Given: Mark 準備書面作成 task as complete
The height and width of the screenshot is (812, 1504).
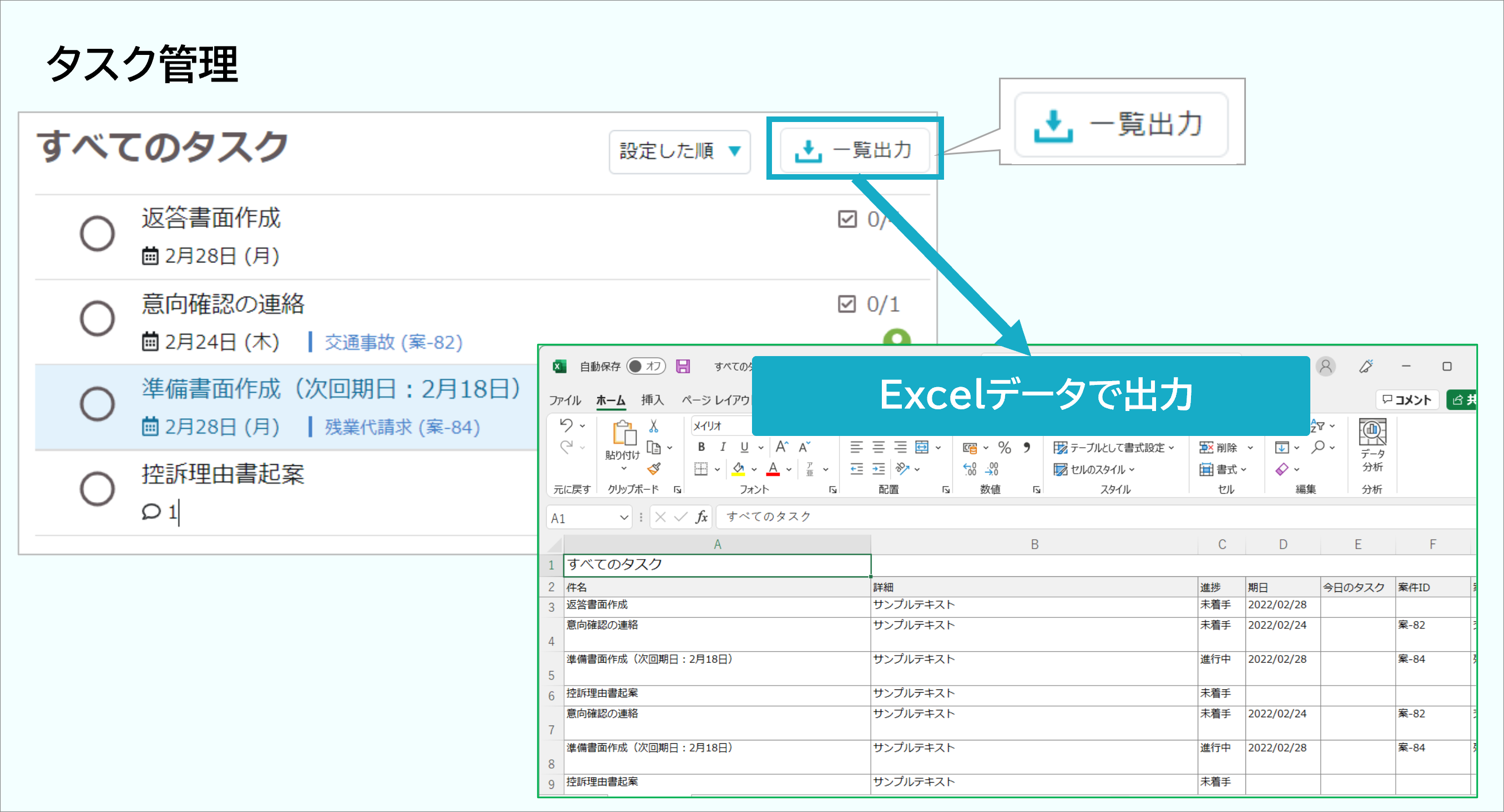Looking at the screenshot, I should point(98,404).
